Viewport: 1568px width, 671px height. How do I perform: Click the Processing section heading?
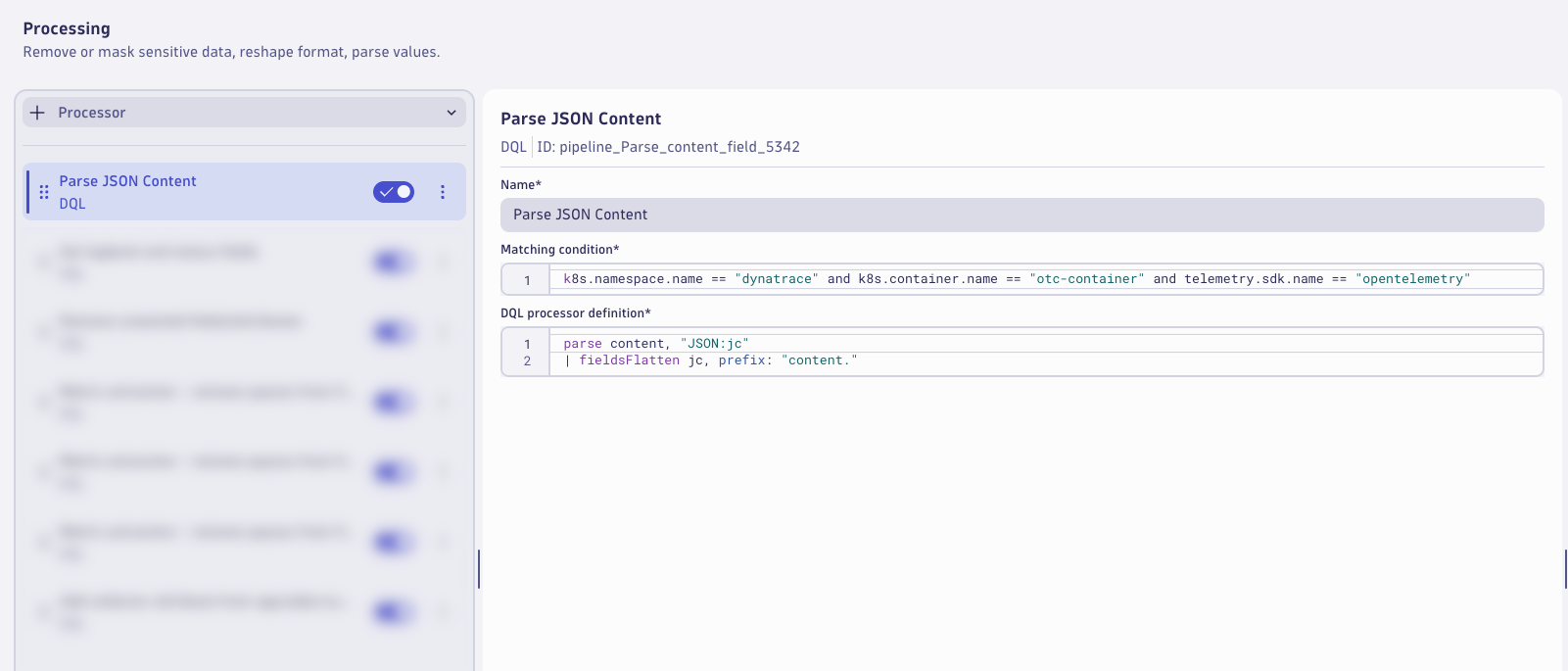tap(67, 28)
